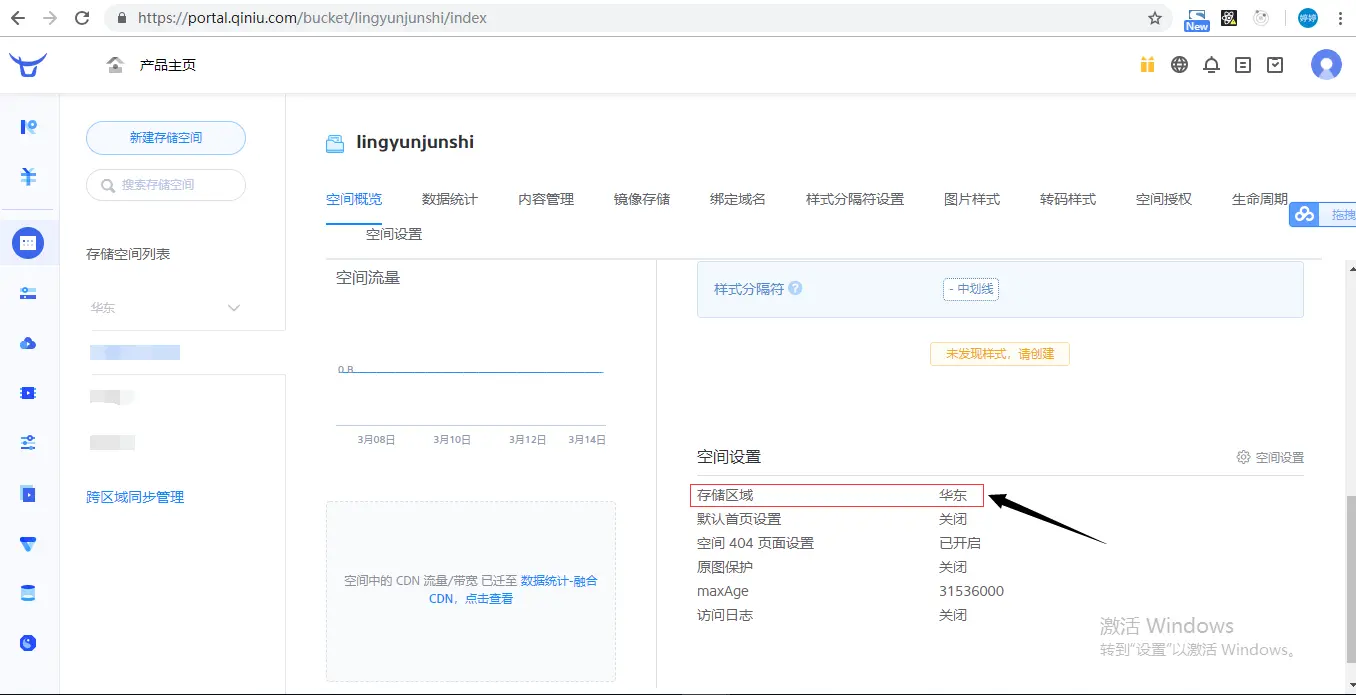Open the 图片样式 tab
This screenshot has width=1356, height=695.
click(972, 199)
